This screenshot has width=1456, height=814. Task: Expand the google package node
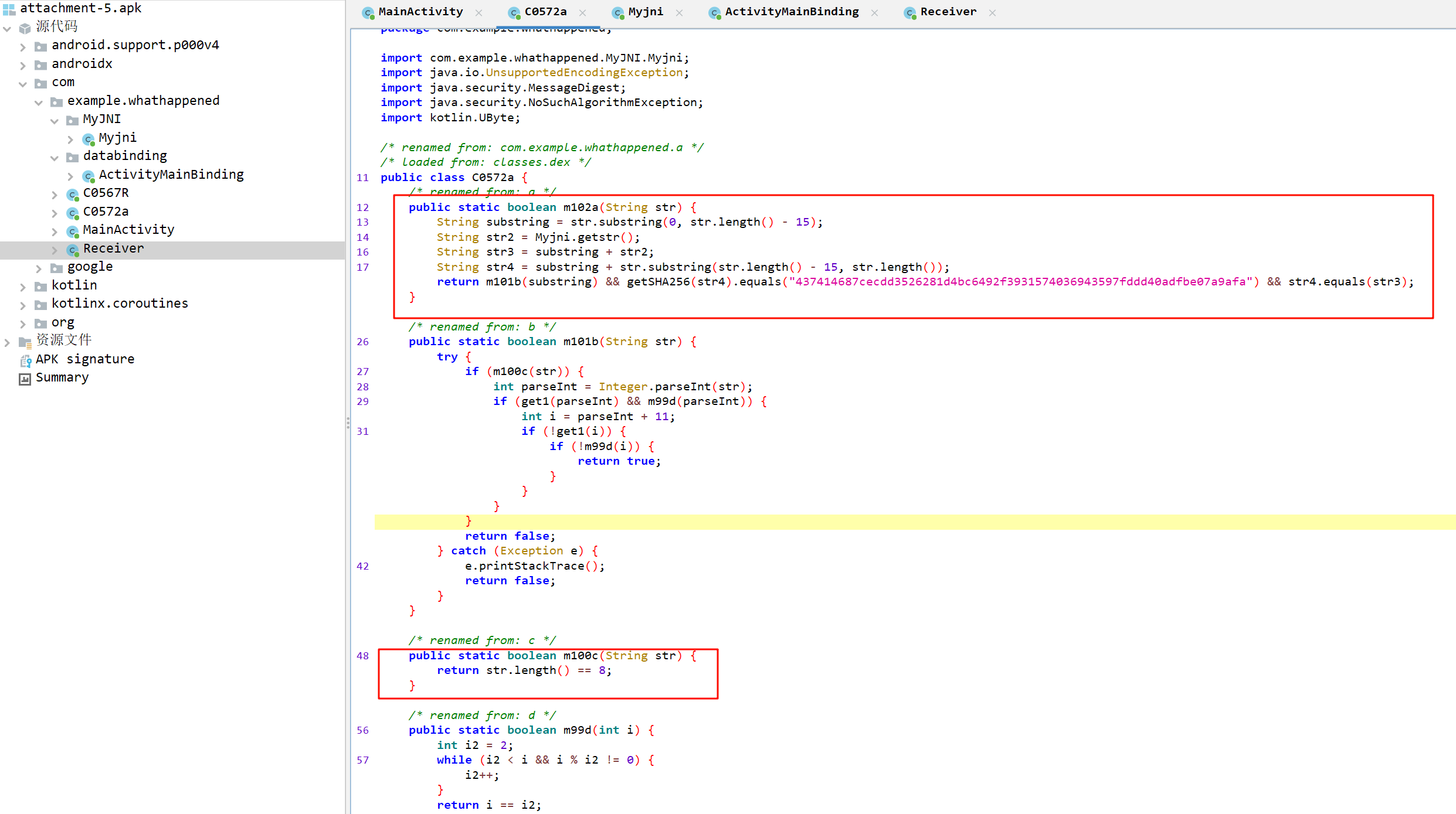pyautogui.click(x=39, y=268)
